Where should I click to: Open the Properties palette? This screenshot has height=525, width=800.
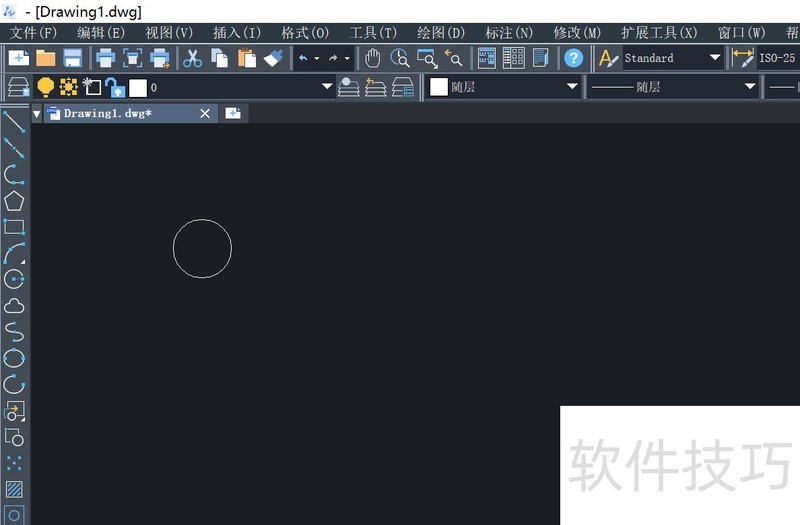487,58
